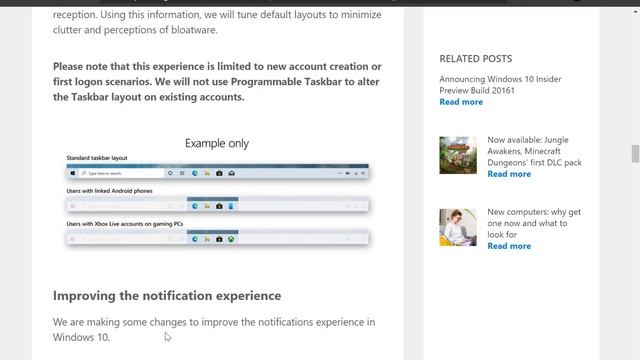
Task: Click Store icon in Xbox gaming taskbar example
Action: (x=219, y=239)
